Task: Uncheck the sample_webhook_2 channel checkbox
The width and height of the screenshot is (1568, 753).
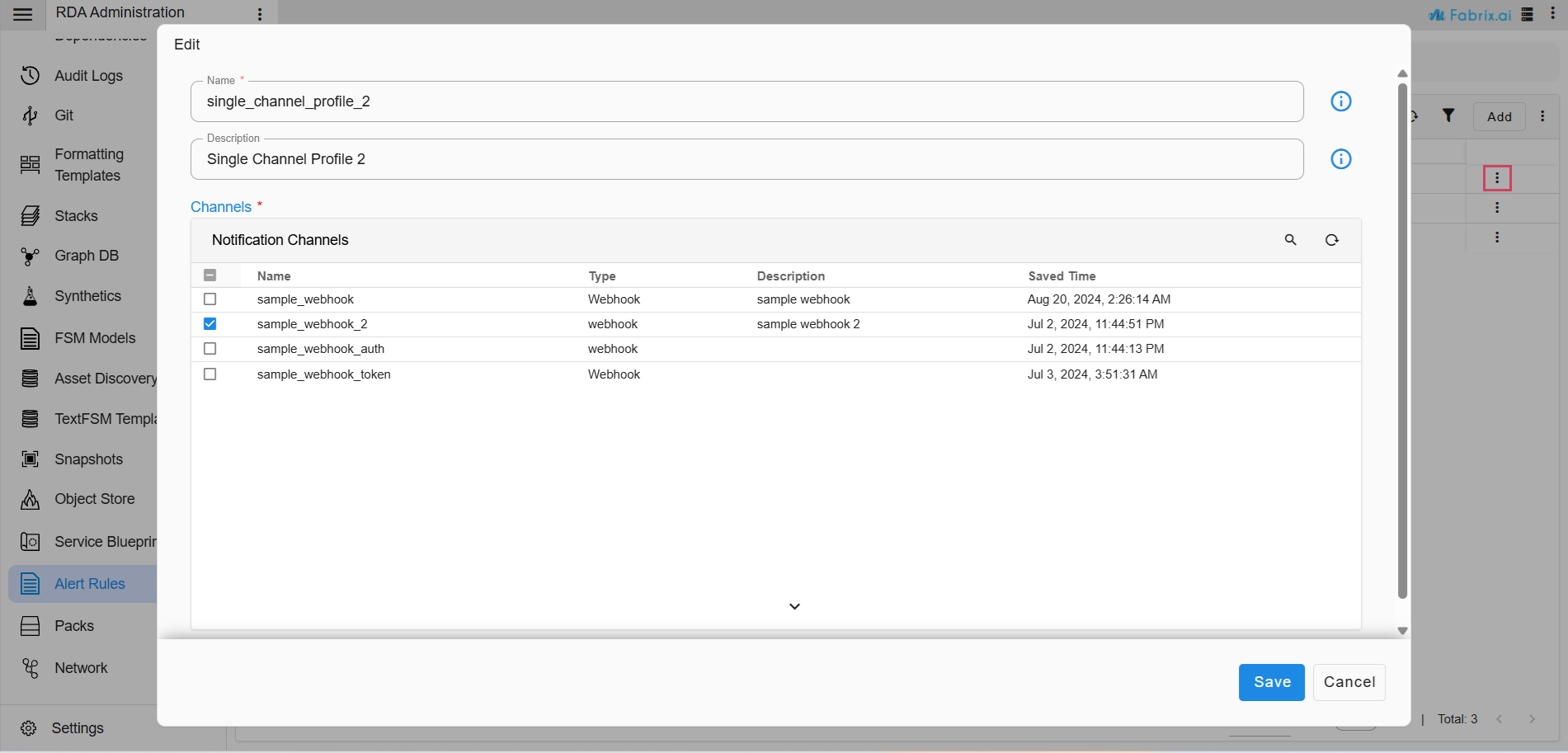Action: tap(210, 324)
